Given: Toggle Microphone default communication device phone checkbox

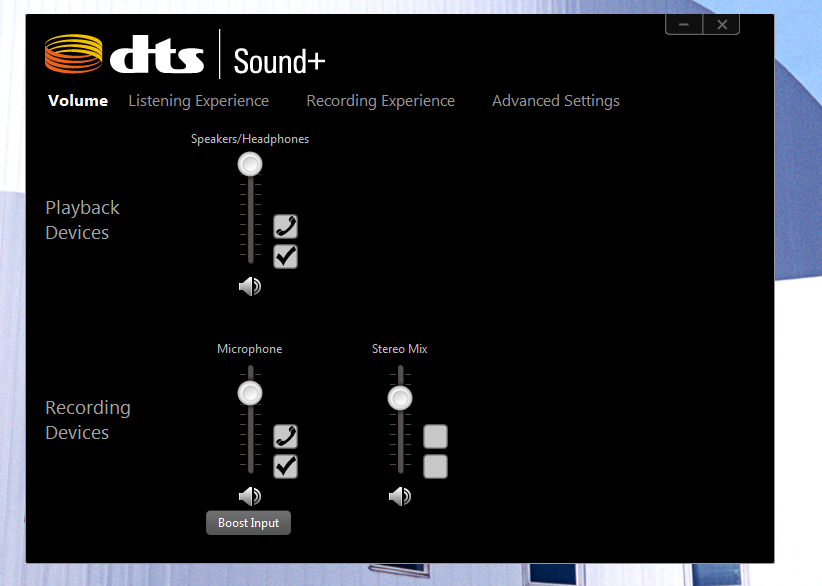Looking at the screenshot, I should pos(285,436).
